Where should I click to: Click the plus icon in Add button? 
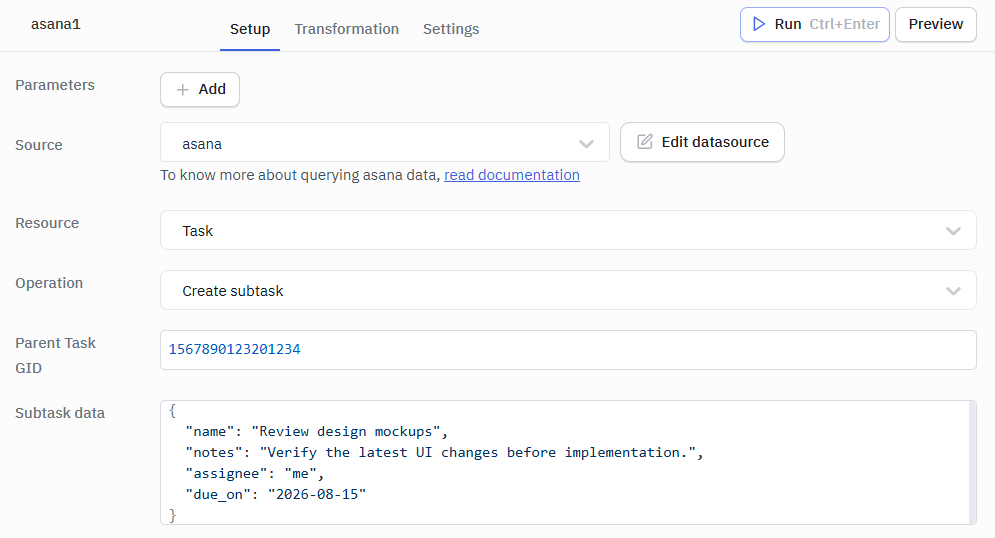pyautogui.click(x=183, y=89)
